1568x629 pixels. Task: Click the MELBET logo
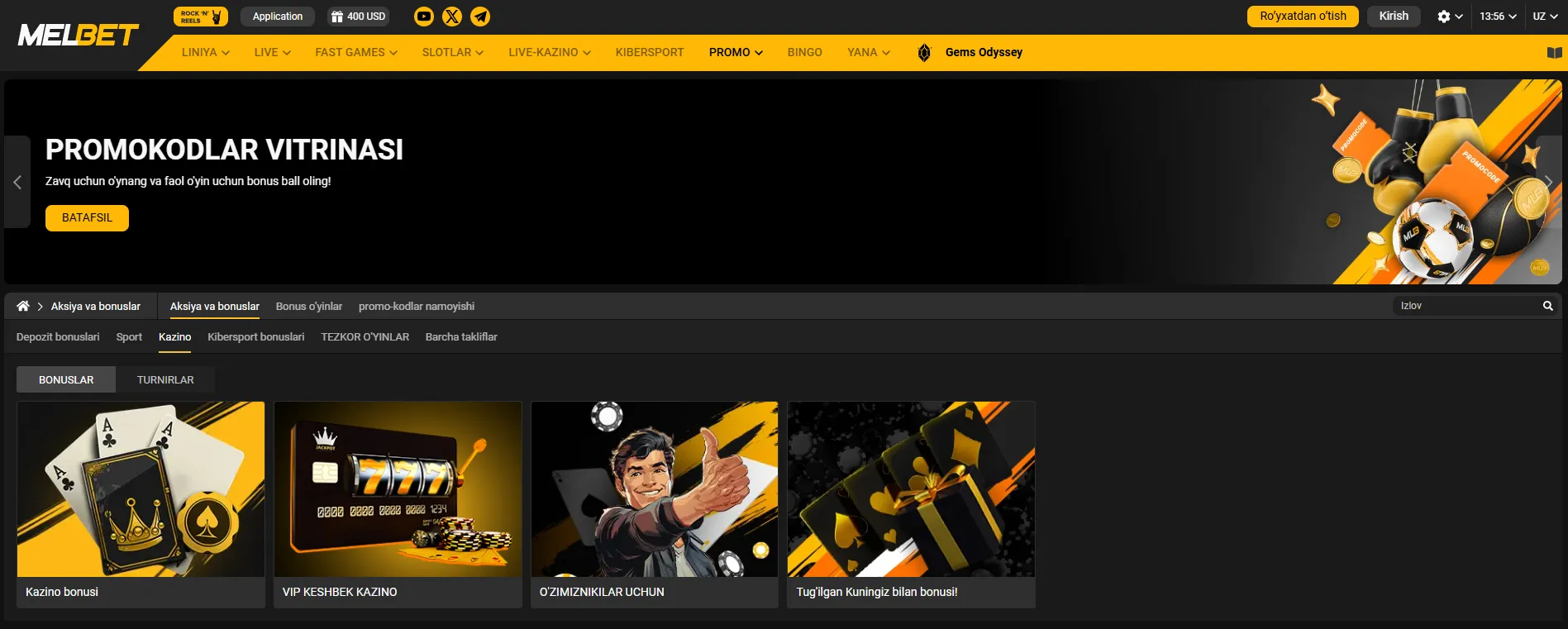pyautogui.click(x=79, y=36)
